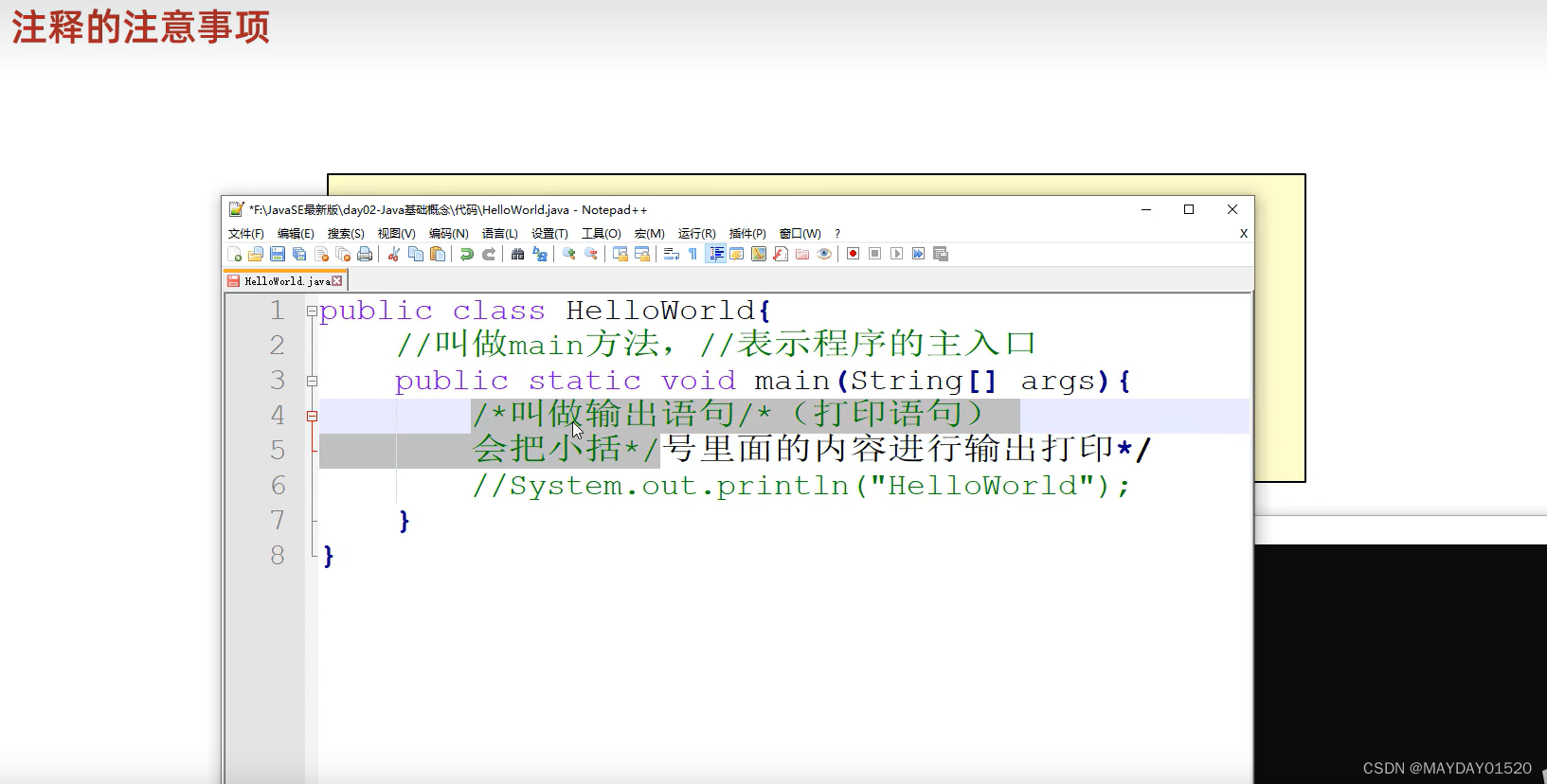Open the 宏(M) menu

tap(649, 234)
